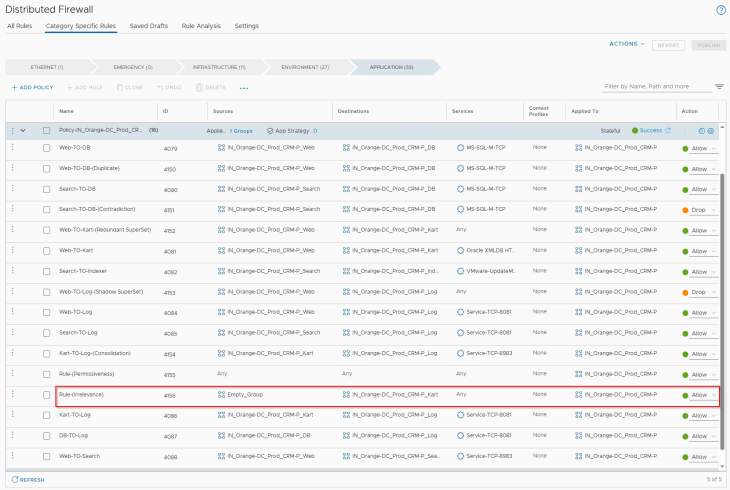Click the refresh icon next to Success

point(668,130)
